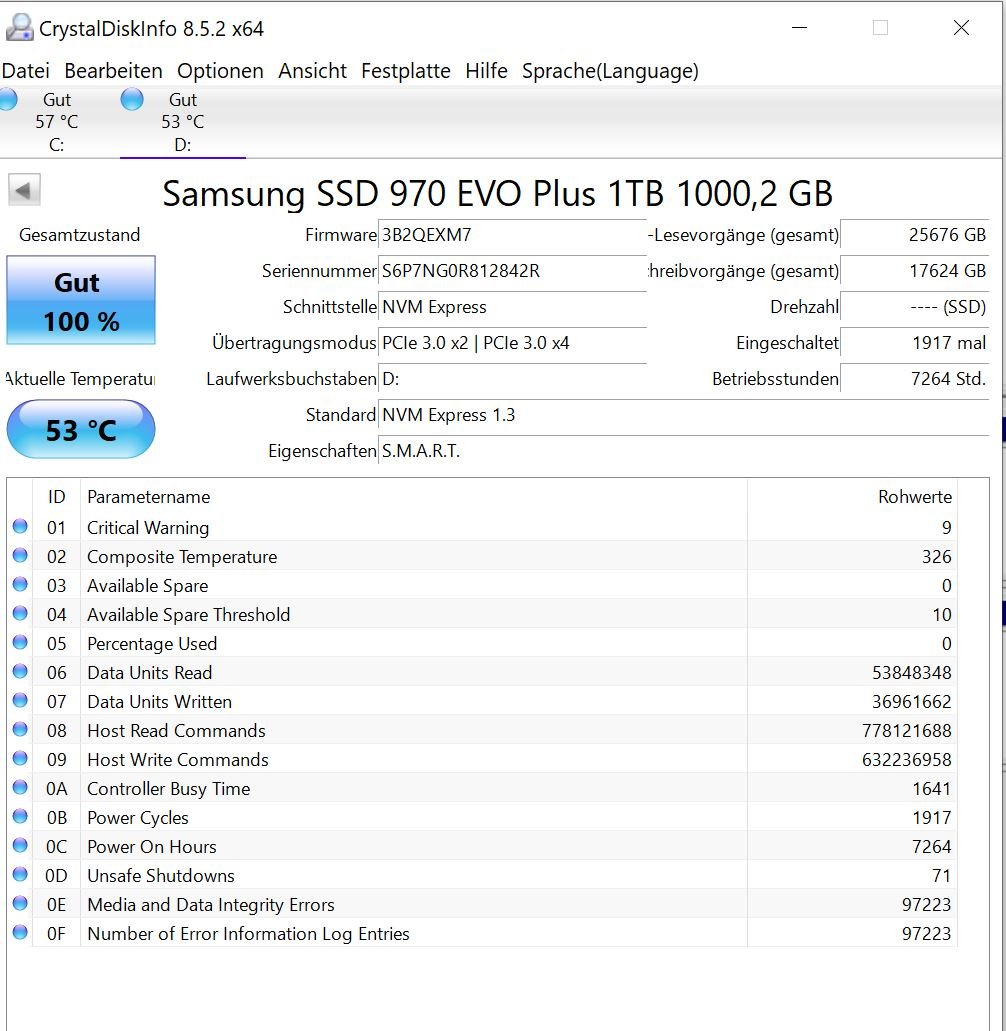Click status dot for Error Information Log Entries

[20, 932]
